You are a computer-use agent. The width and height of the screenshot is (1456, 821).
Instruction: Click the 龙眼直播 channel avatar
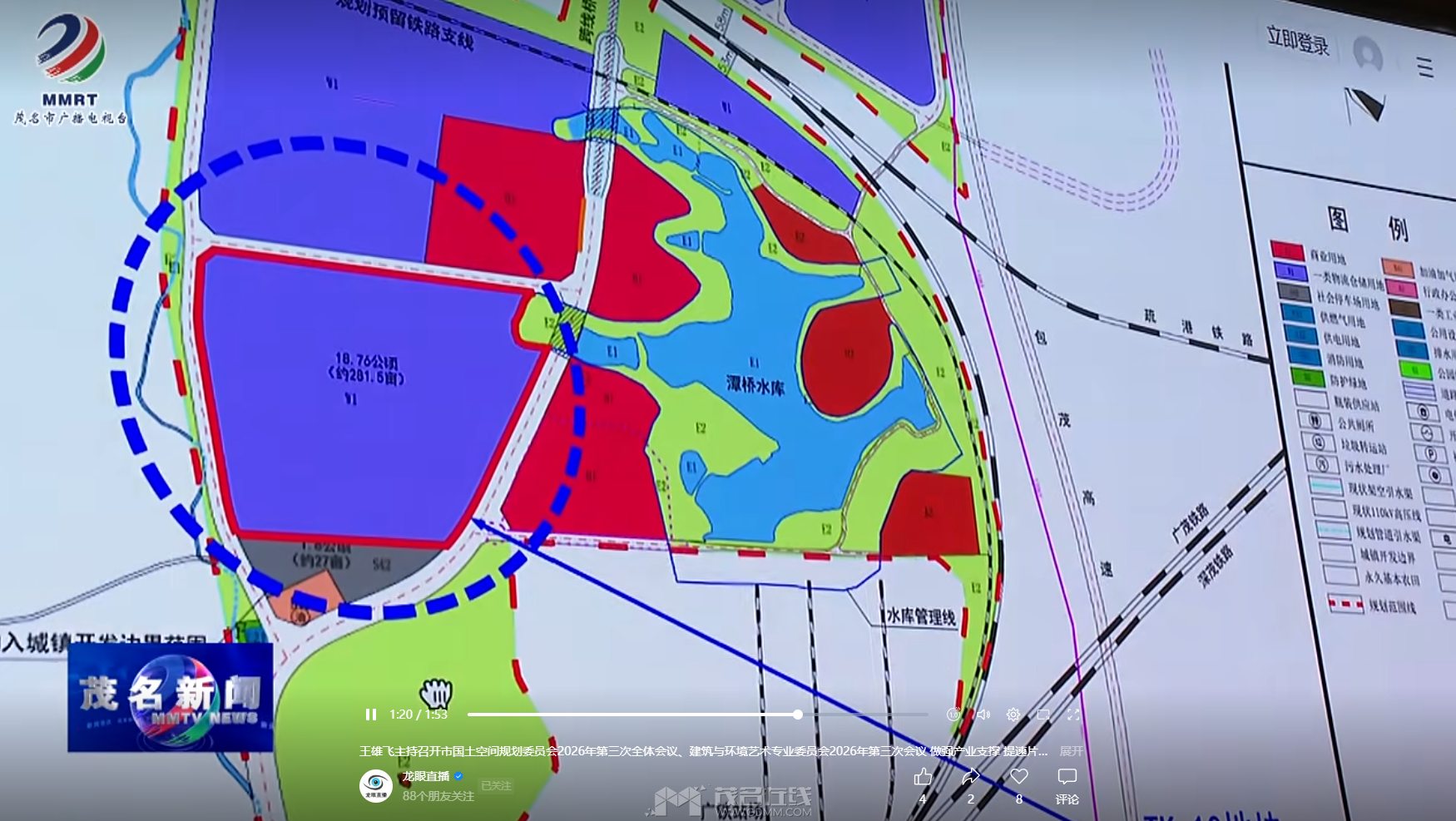coord(376,786)
